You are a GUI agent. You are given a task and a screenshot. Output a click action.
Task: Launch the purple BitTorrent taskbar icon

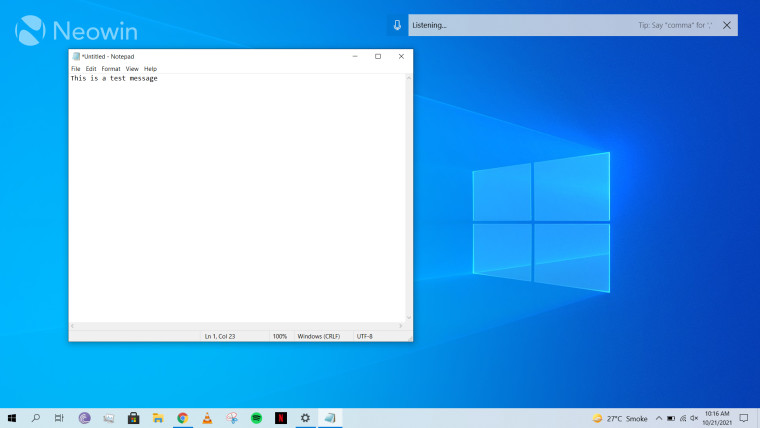(x=84, y=418)
